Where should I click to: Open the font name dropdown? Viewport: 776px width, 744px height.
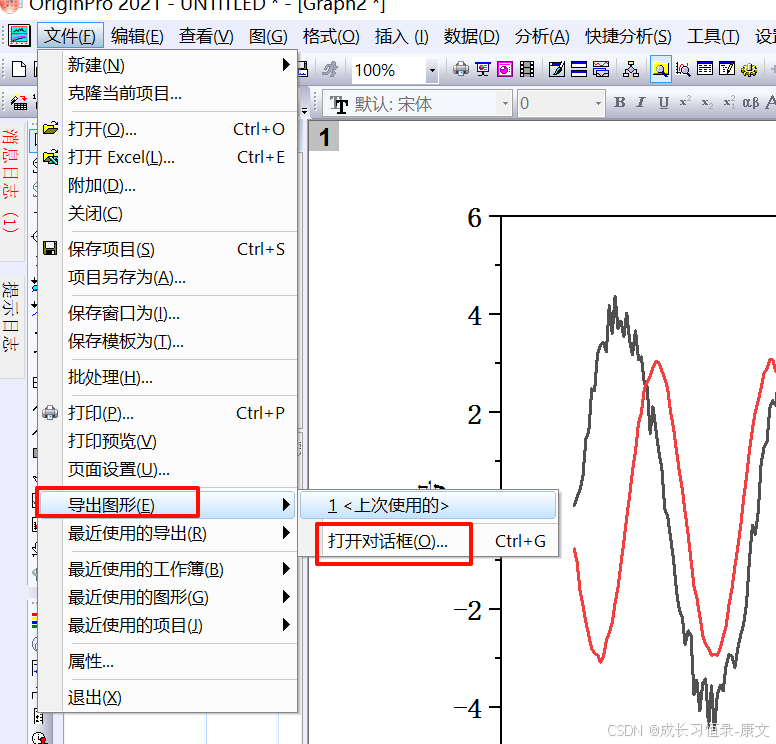coord(505,103)
